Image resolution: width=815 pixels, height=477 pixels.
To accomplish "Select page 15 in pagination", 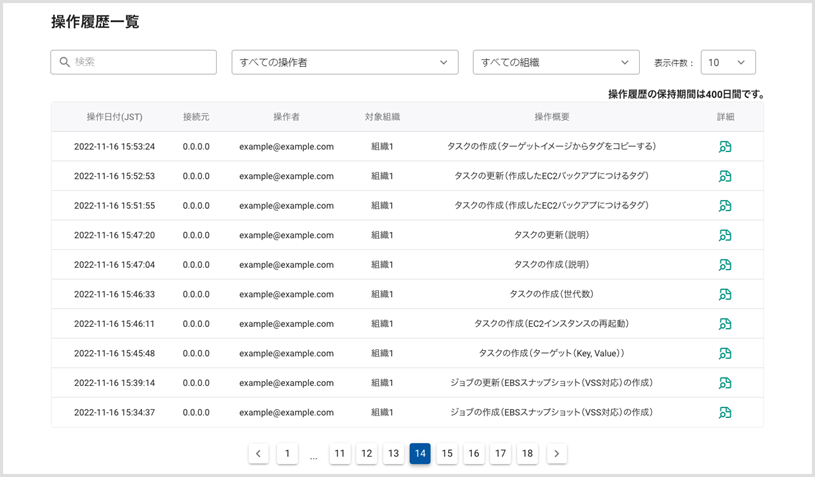I will (447, 454).
